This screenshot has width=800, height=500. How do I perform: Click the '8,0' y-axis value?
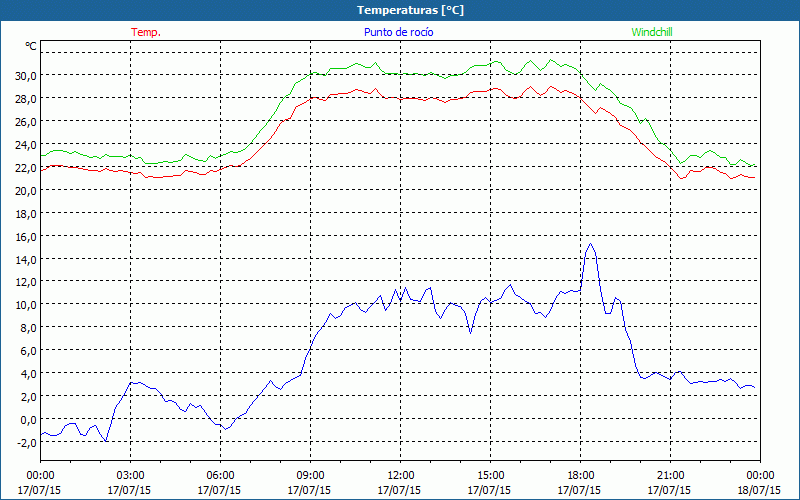(28, 328)
